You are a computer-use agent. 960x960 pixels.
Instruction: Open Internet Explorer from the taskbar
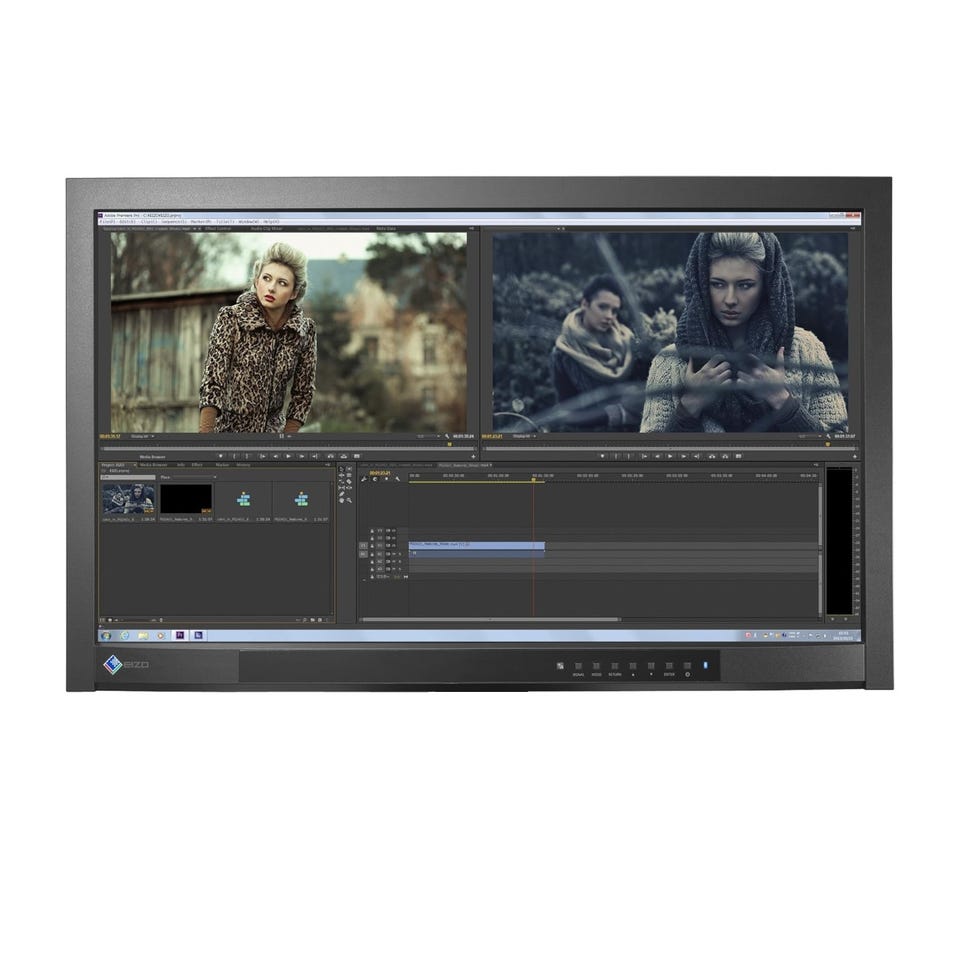click(125, 636)
